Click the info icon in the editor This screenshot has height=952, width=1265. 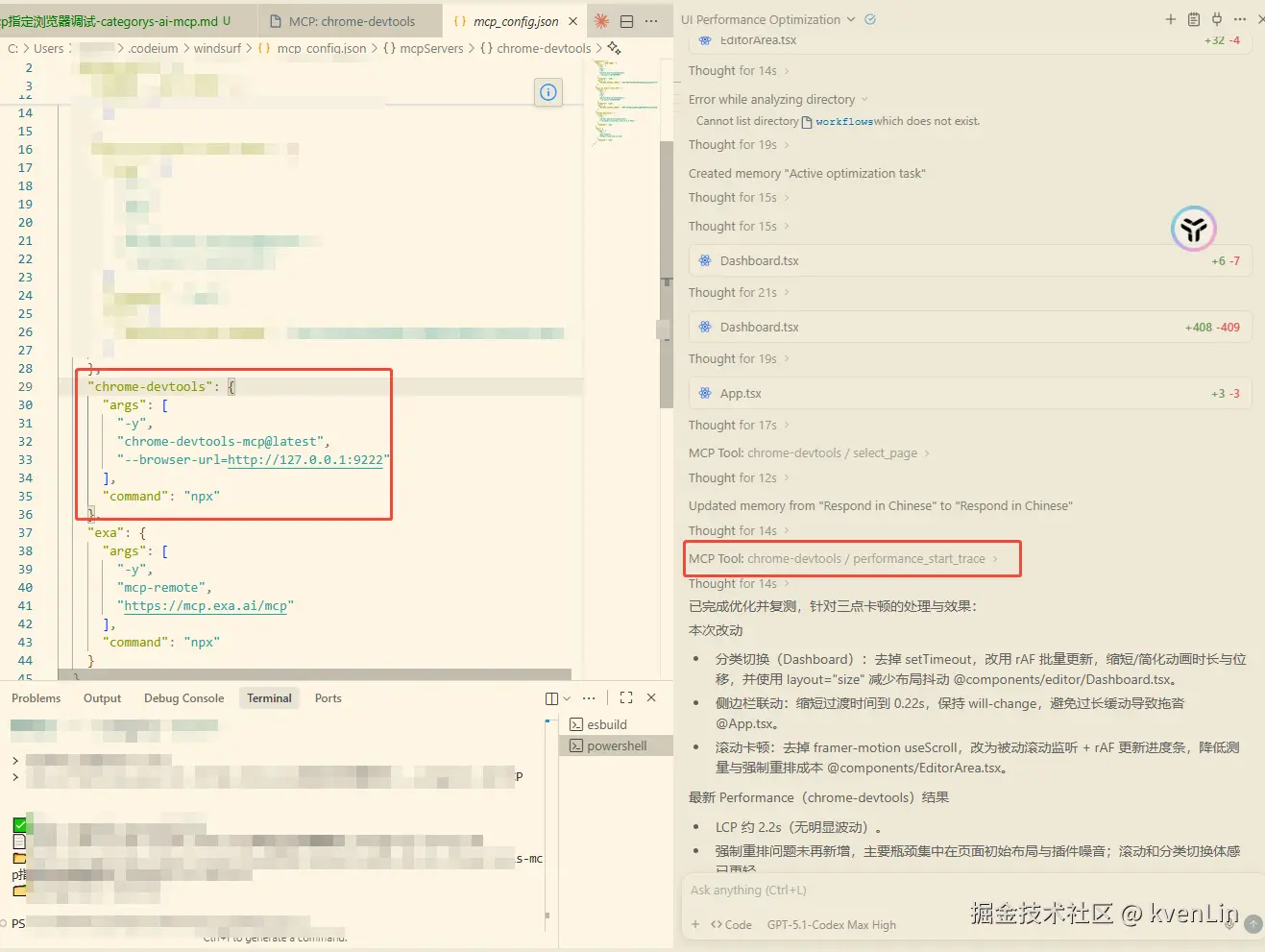point(547,92)
